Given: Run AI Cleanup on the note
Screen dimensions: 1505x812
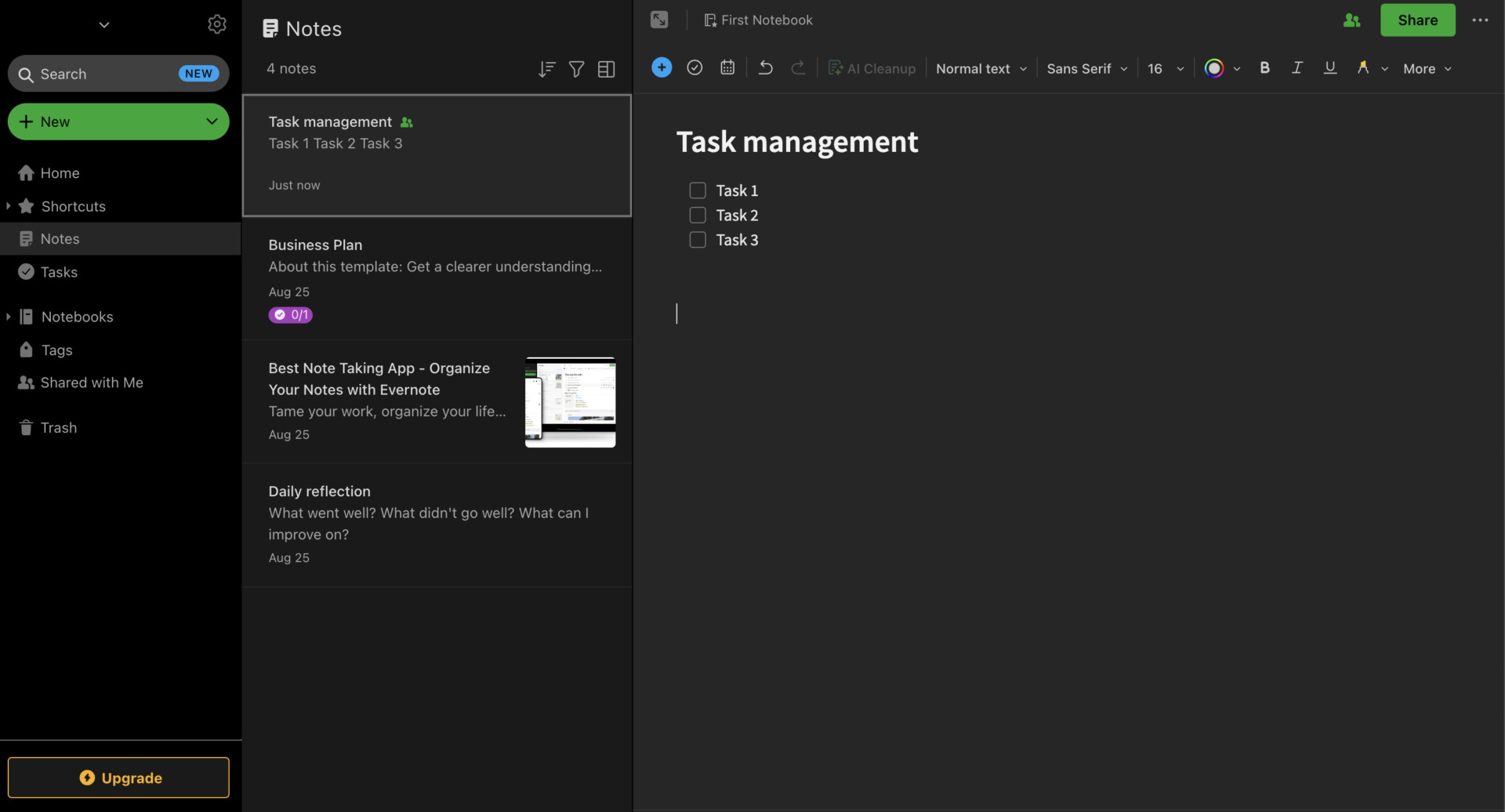Looking at the screenshot, I should click(x=872, y=68).
